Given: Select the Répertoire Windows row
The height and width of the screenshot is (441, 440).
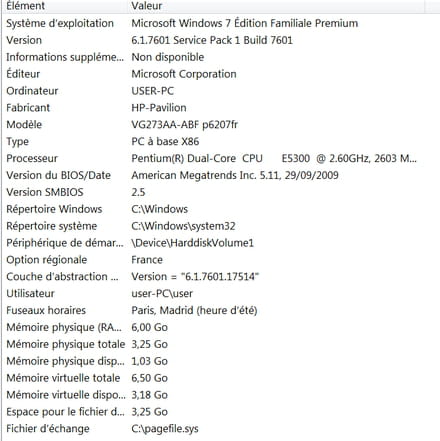Looking at the screenshot, I should tap(221, 209).
